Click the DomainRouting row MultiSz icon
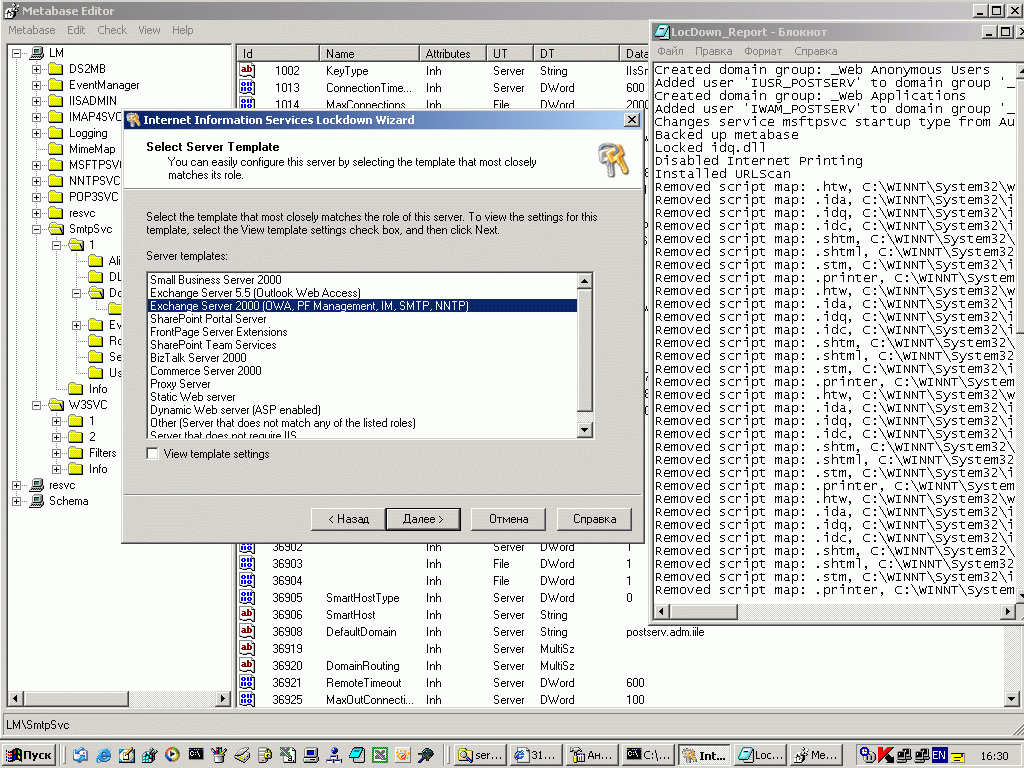This screenshot has width=1024, height=768. coord(247,665)
